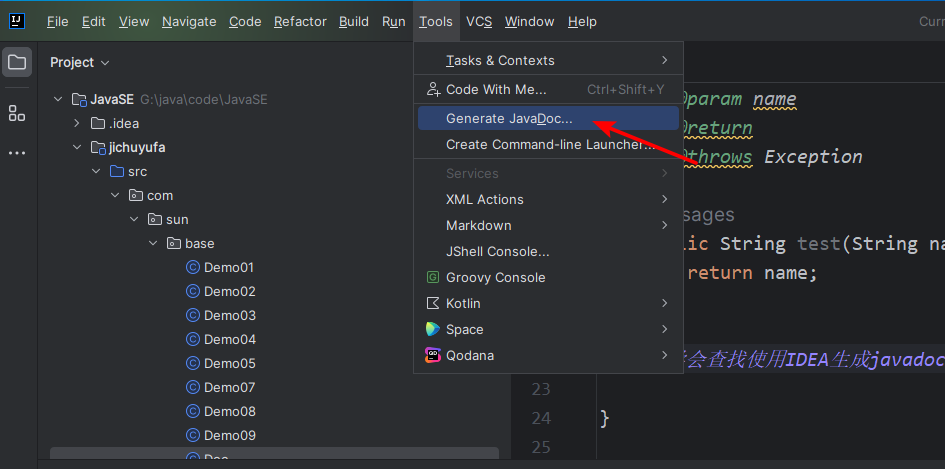Select Create Command-line Launcher... item

coord(548,145)
